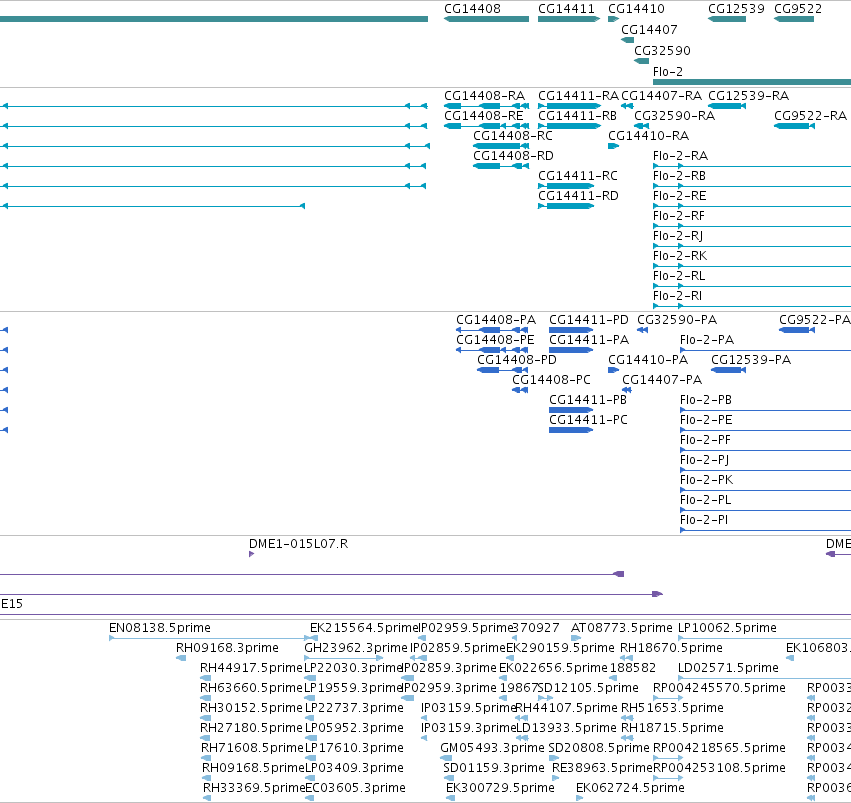Click the CG14411-PA protein

point(589,340)
